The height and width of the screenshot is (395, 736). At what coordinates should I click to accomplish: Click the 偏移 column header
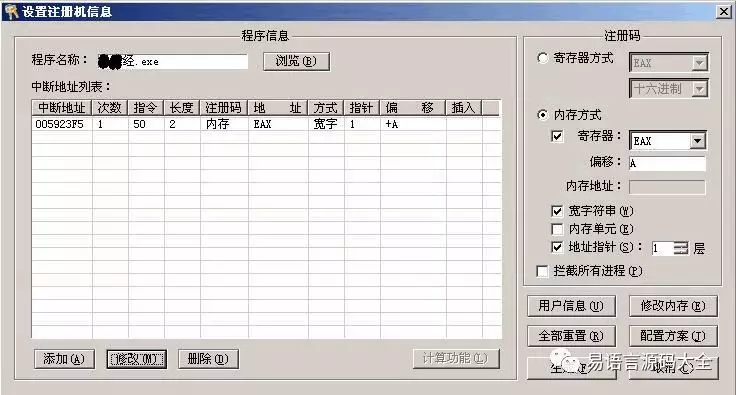pyautogui.click(x=413, y=108)
